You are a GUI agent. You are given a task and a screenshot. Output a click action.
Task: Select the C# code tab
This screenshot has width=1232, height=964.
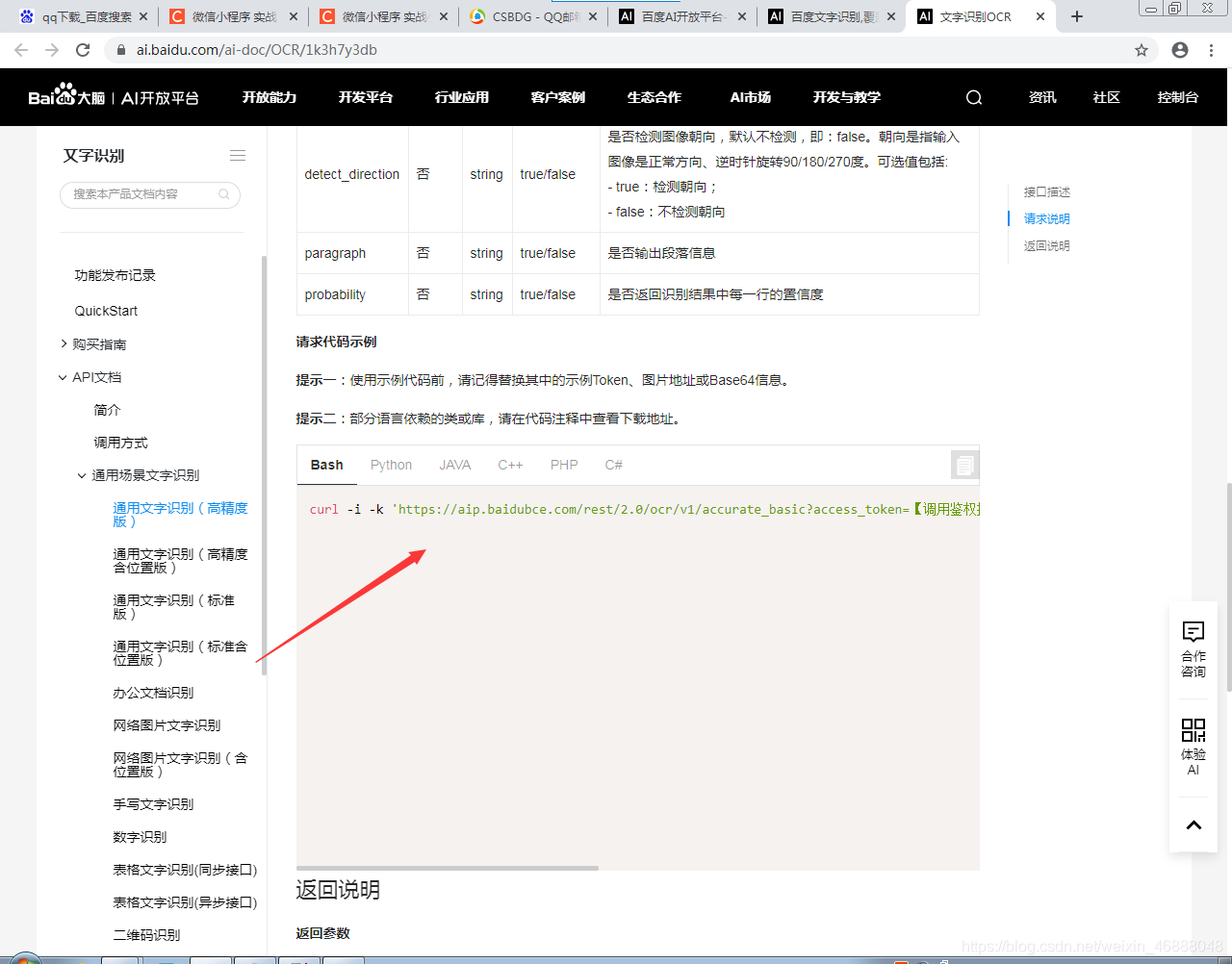click(x=614, y=465)
